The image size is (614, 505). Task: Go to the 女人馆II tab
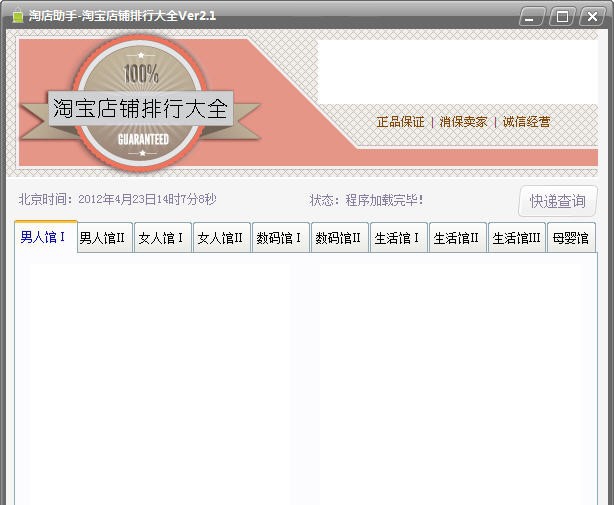[x=222, y=238]
